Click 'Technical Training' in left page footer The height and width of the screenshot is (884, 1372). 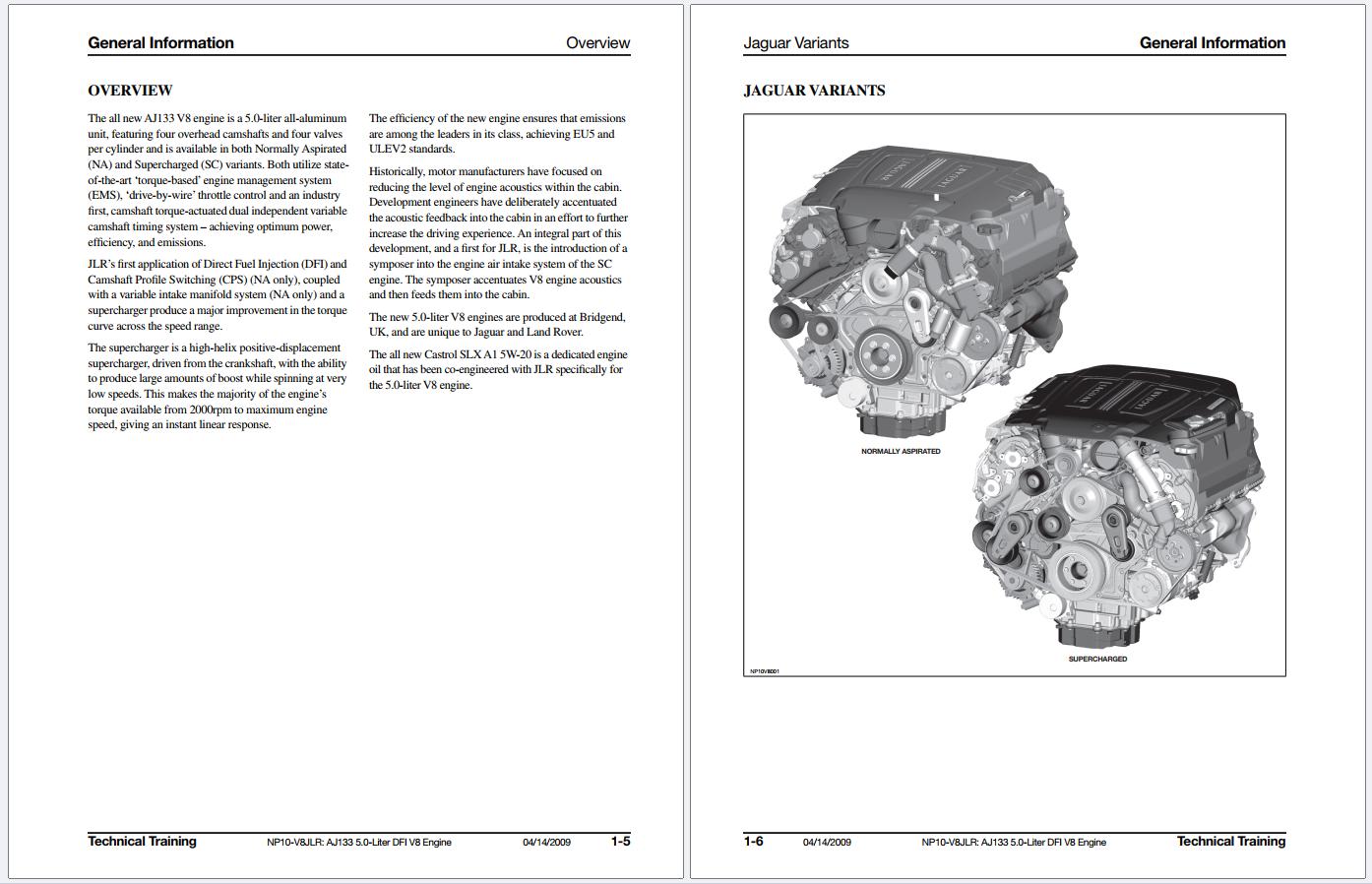[x=142, y=842]
